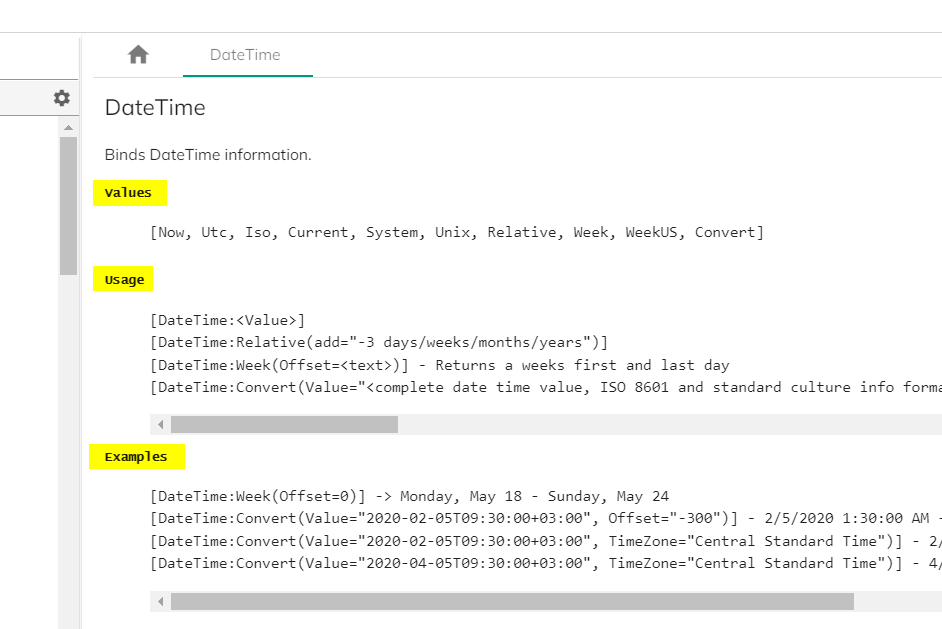
Task: Click the highlighted Examples heading
Action: [137, 457]
